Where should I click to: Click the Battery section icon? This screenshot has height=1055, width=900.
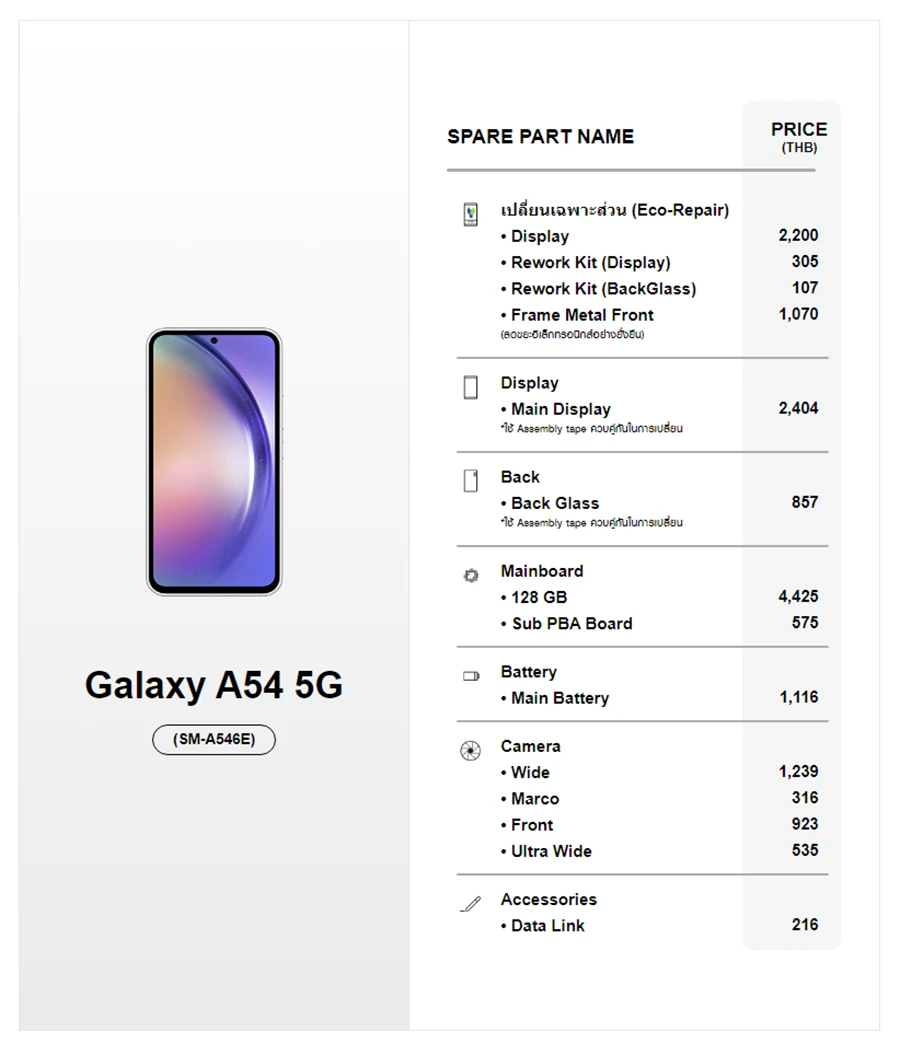471,676
